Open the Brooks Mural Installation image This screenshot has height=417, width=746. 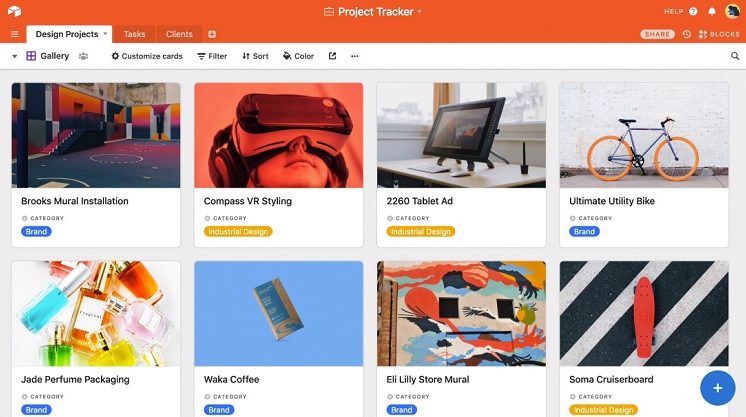point(96,135)
